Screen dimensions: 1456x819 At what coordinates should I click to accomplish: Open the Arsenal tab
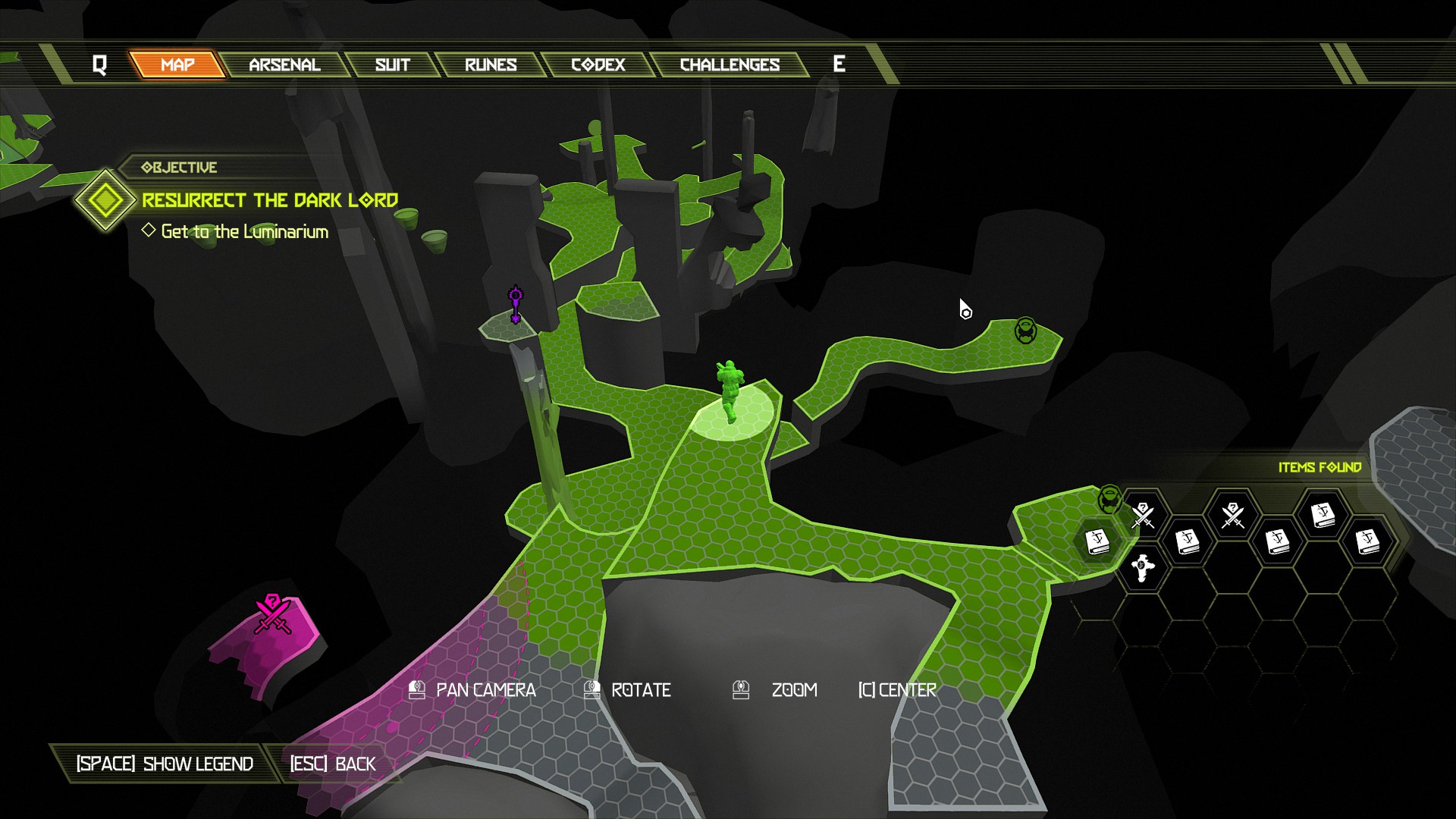coord(284,64)
